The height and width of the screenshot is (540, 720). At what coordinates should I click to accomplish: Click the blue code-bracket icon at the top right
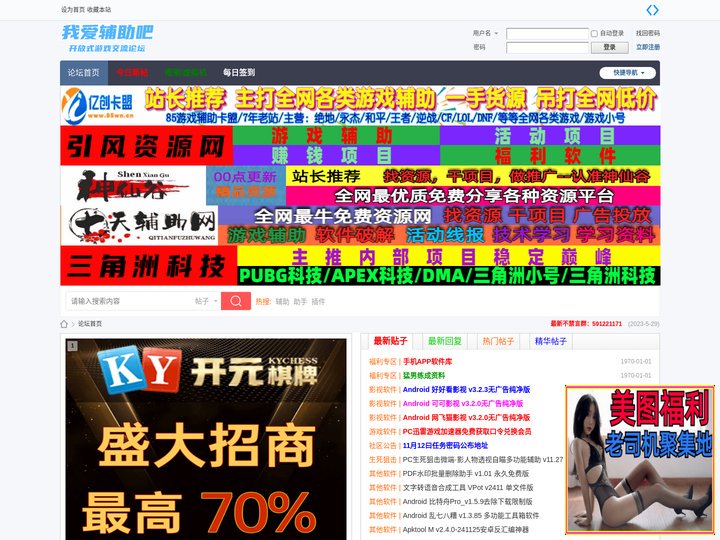[x=652, y=10]
